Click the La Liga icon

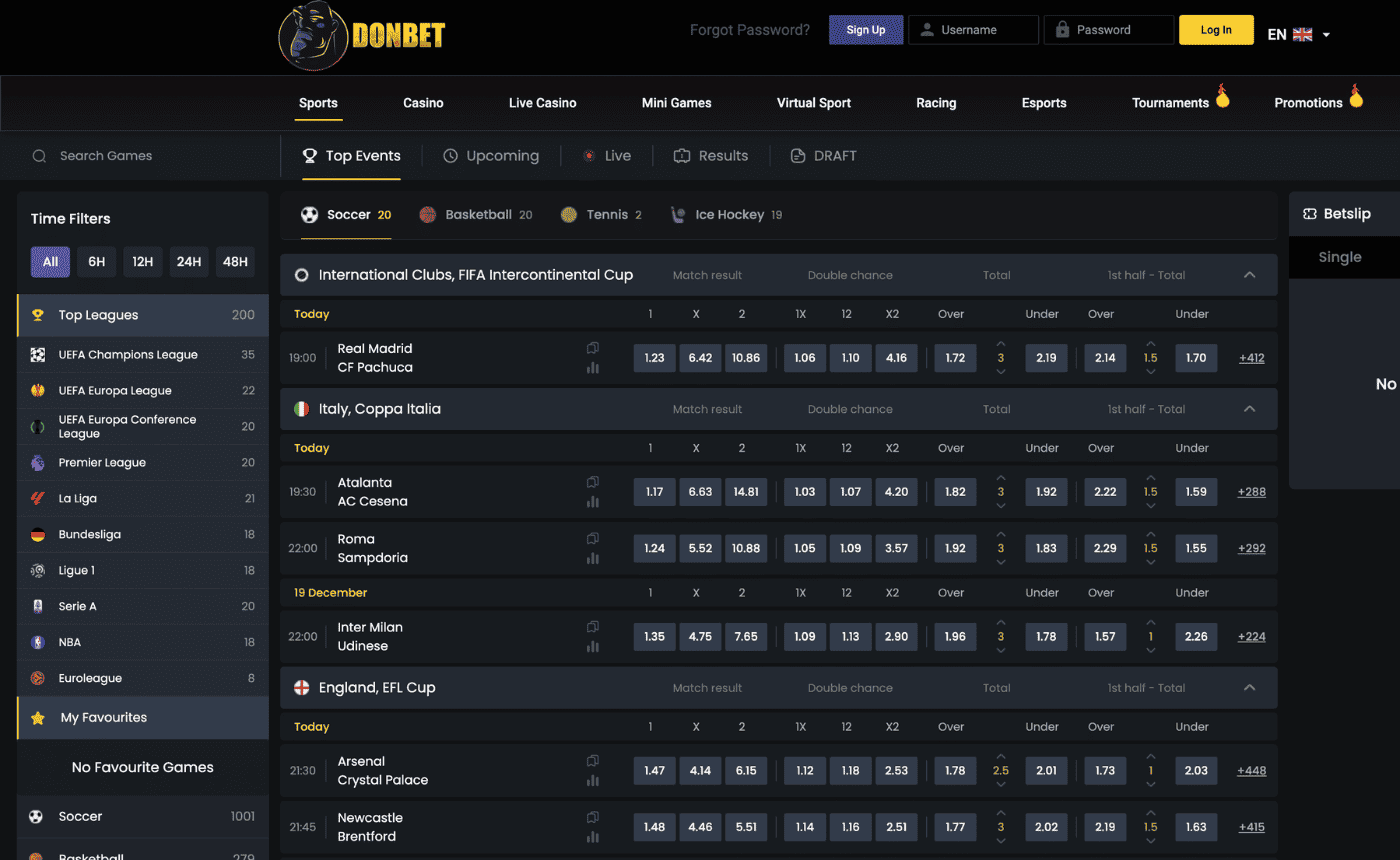(38, 499)
